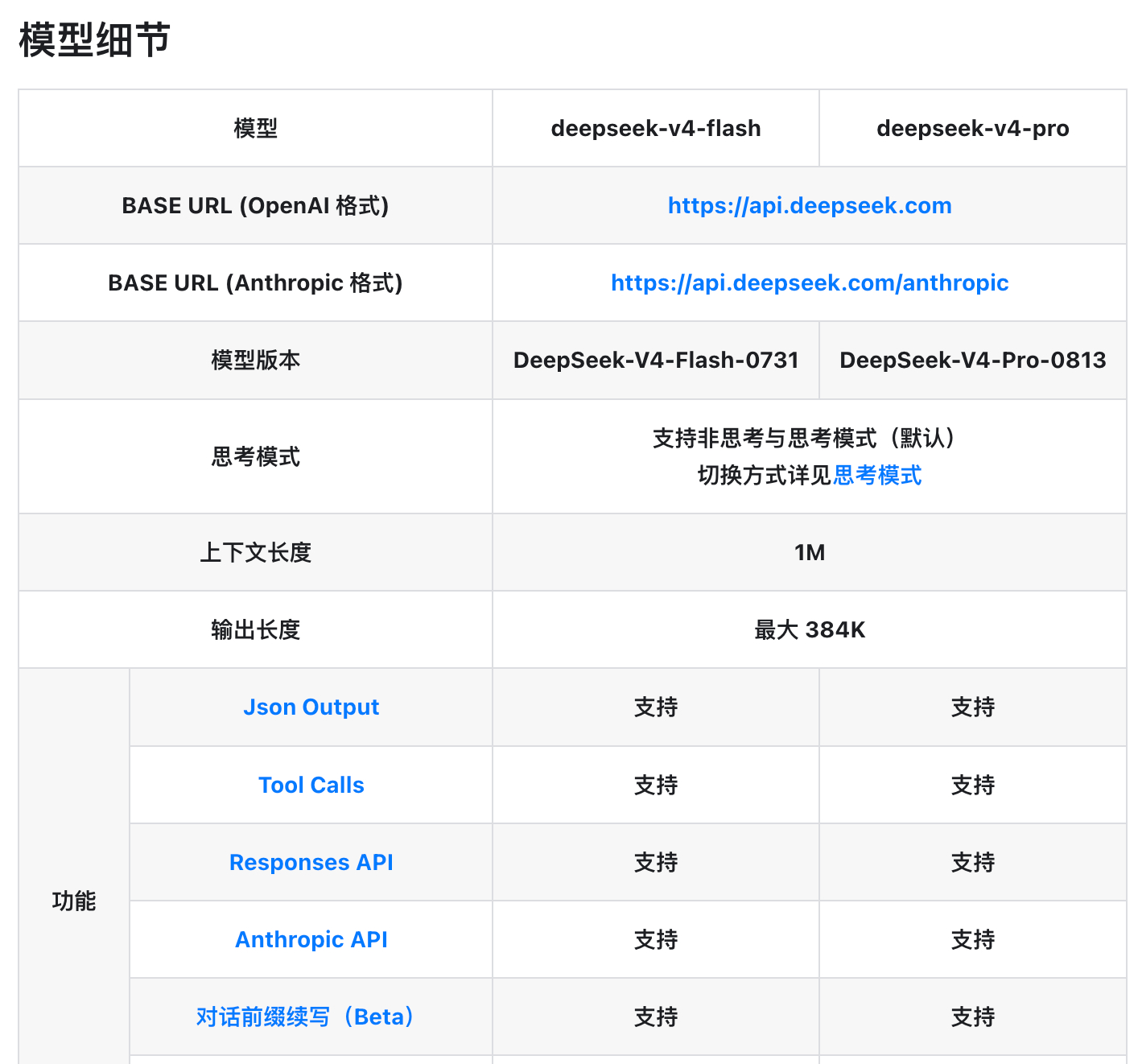Click 支持 for 对话前缀续写 under flash
Viewport: 1138px width, 1064px height.
coord(656,1017)
